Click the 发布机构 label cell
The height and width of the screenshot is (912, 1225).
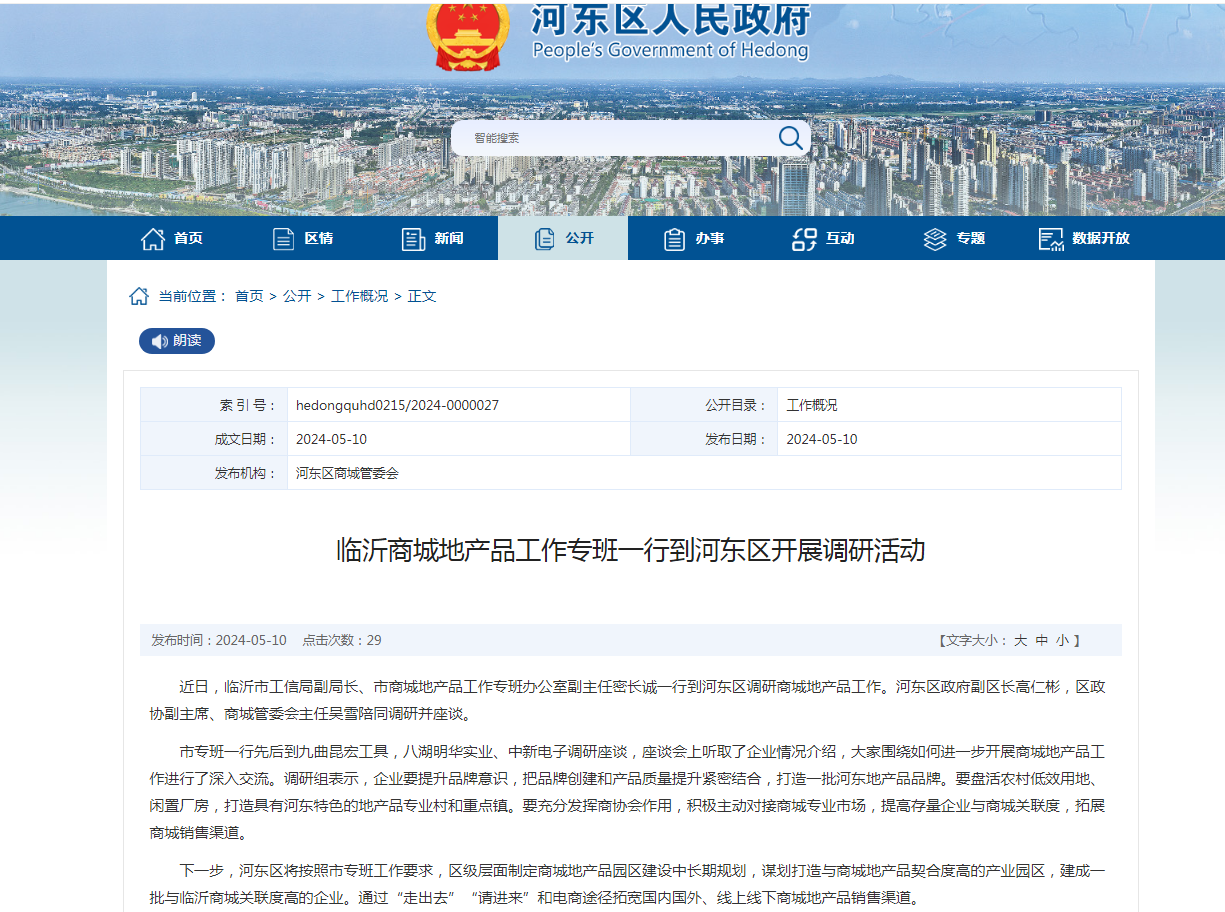coord(214,473)
